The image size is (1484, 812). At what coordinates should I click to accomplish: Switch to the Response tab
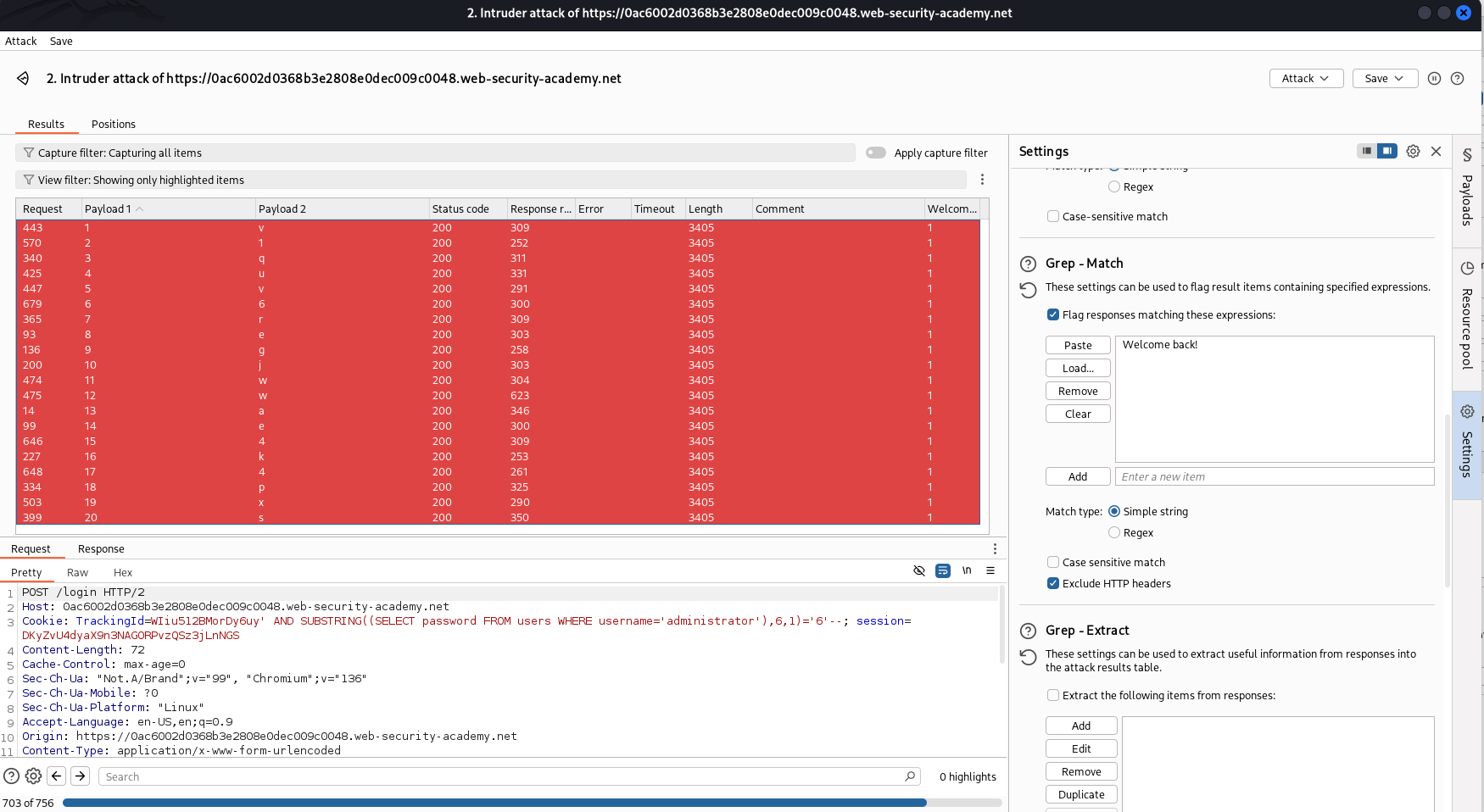(x=101, y=549)
